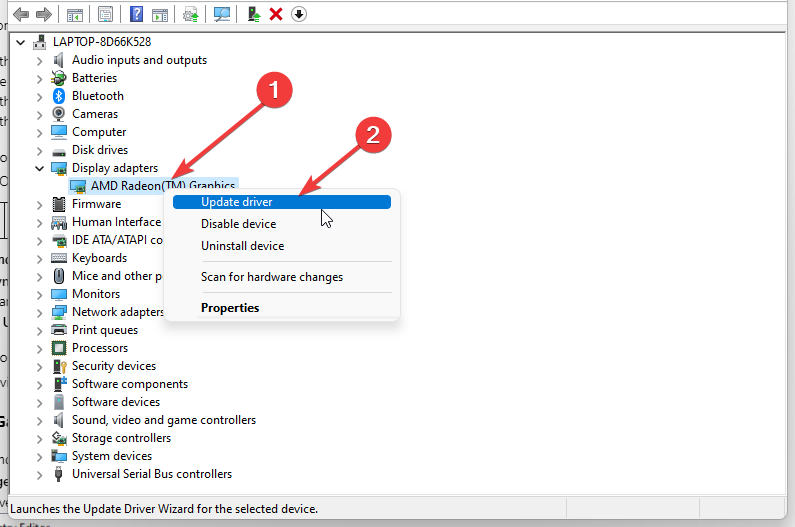
Task: Select the Universal Serial Bus controllers plug icon
Action: [x=58, y=474]
